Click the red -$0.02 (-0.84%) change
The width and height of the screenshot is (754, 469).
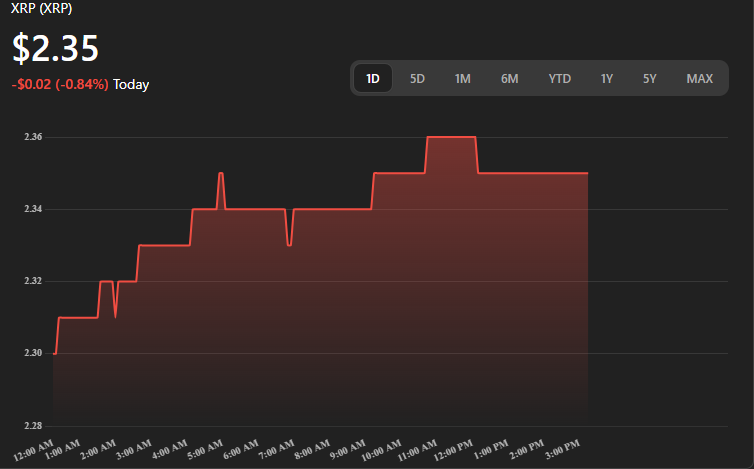[x=60, y=85]
